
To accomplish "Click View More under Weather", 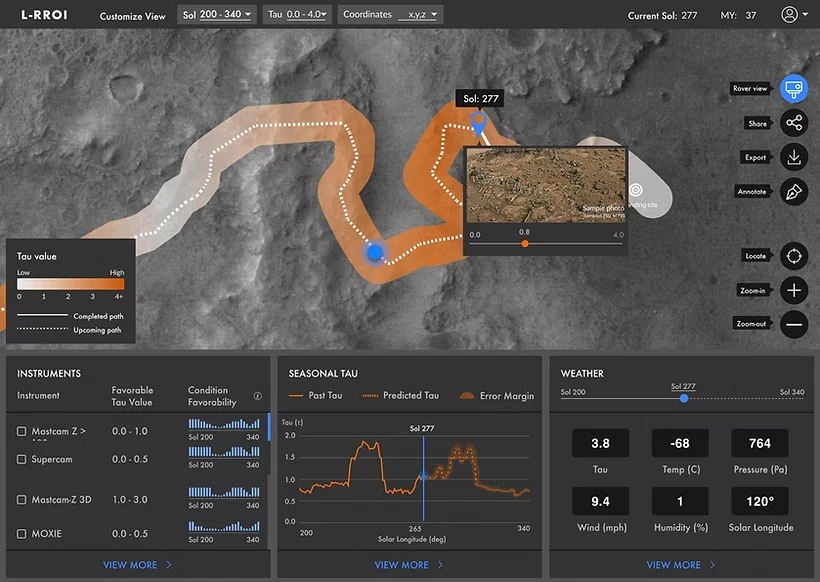I will click(680, 565).
